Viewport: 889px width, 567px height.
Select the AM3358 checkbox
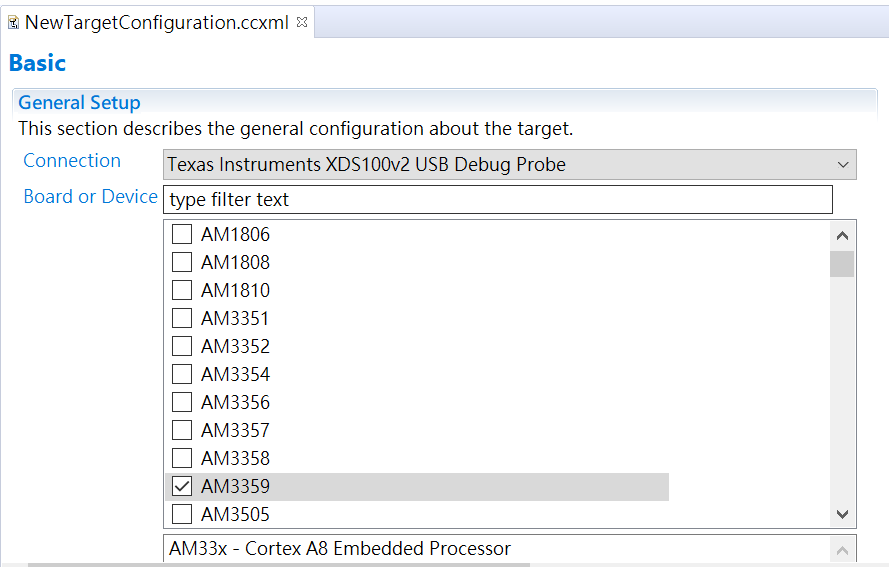182,459
